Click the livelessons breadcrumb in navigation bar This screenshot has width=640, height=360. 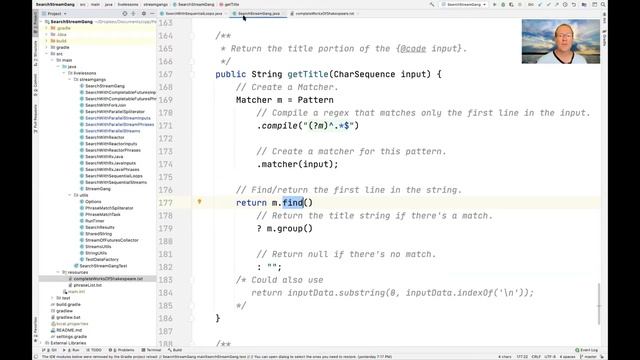(x=128, y=4)
